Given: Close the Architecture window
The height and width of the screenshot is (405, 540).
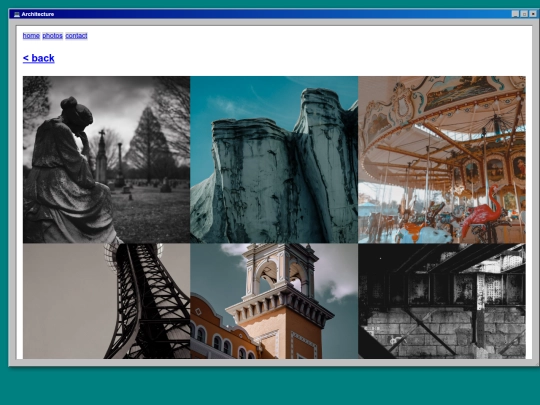Looking at the screenshot, I should click(533, 14).
